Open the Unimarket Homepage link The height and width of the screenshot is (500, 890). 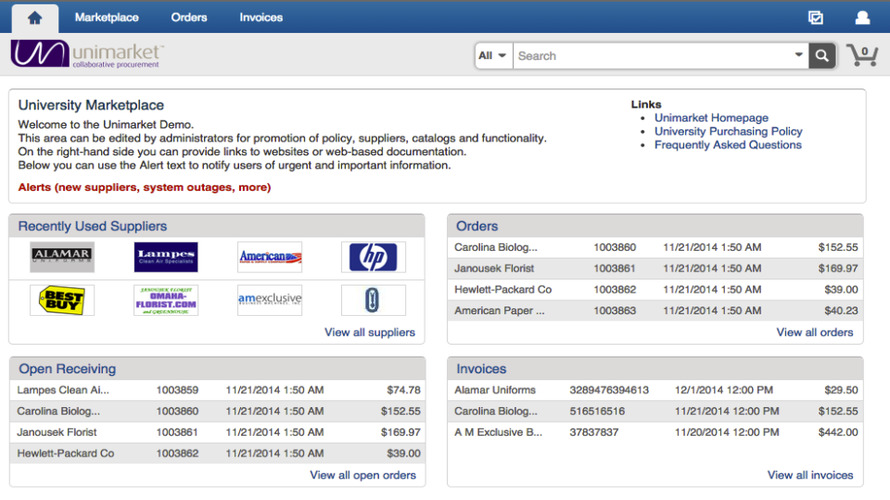pyautogui.click(x=711, y=118)
